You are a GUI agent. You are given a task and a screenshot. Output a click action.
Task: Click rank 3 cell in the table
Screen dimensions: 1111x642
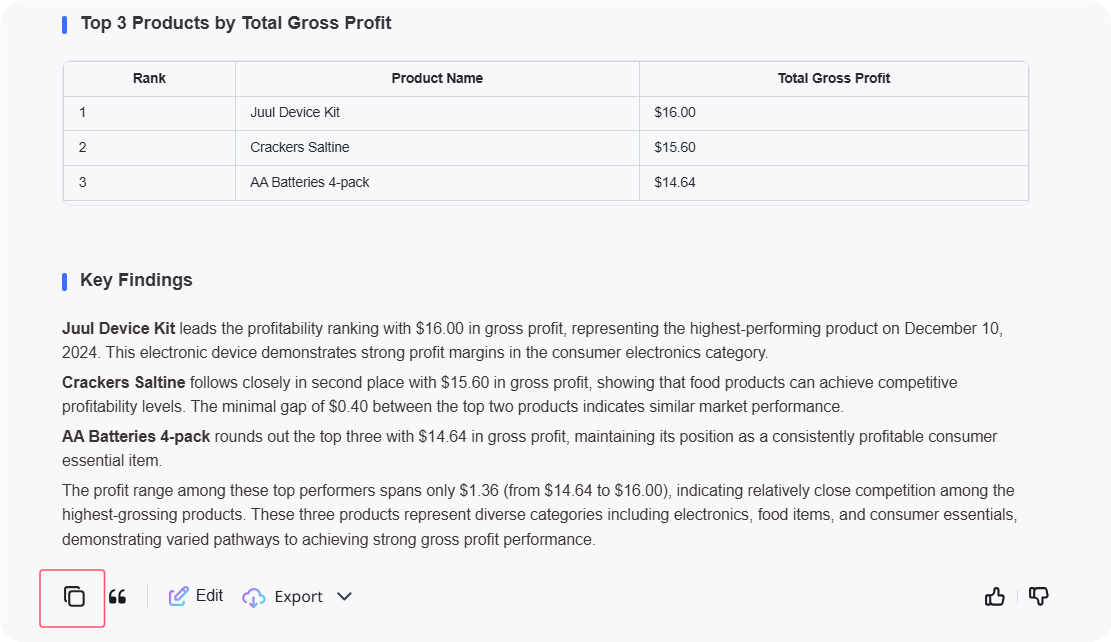tap(83, 182)
